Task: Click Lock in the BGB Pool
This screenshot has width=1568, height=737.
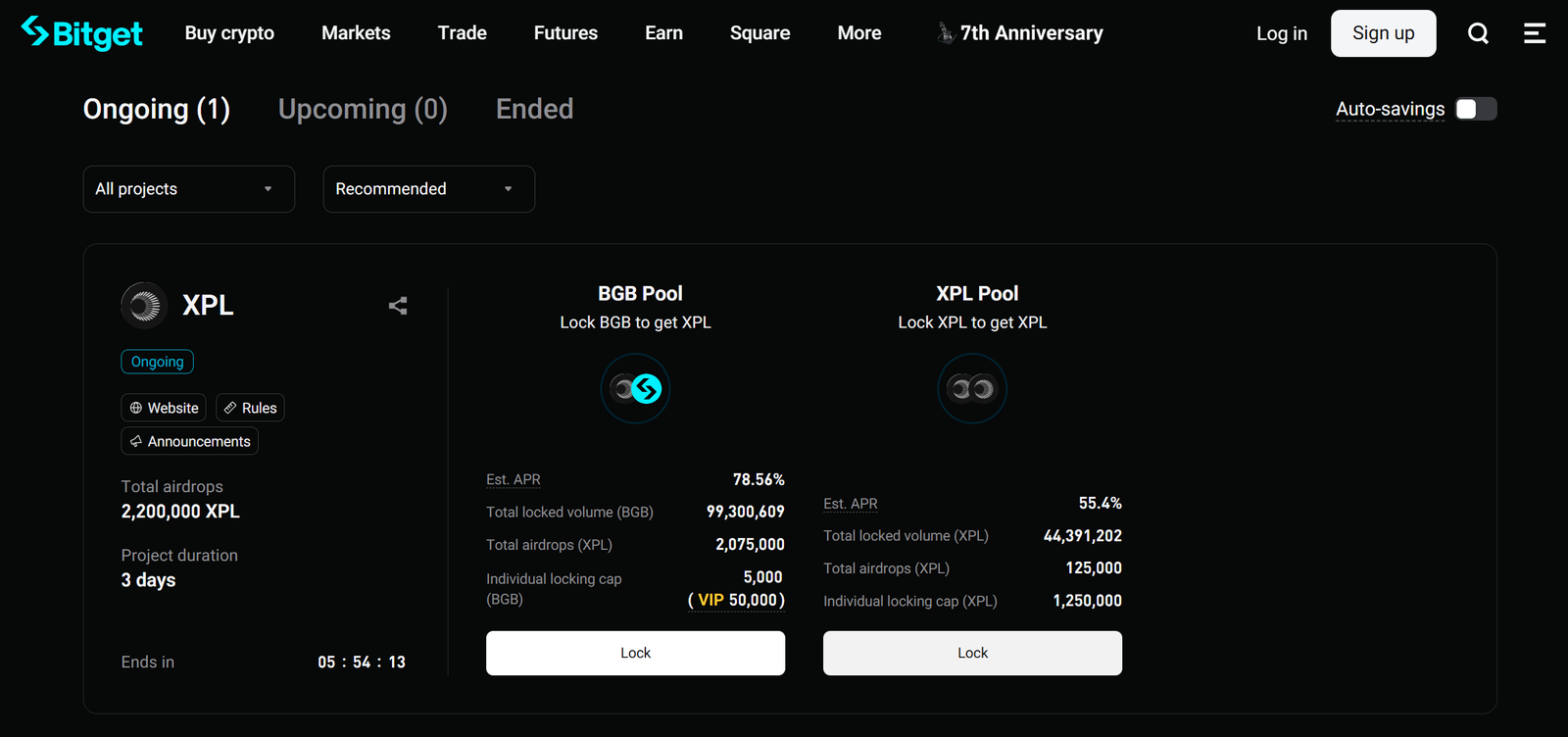Action: tap(635, 653)
